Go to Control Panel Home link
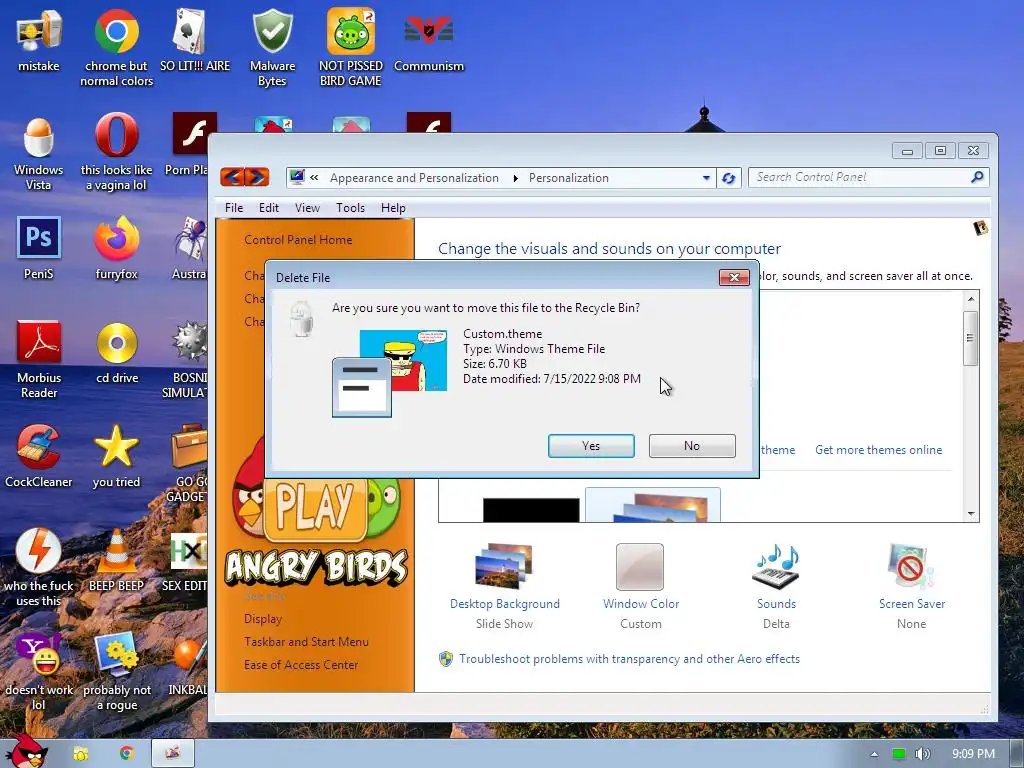 click(298, 240)
